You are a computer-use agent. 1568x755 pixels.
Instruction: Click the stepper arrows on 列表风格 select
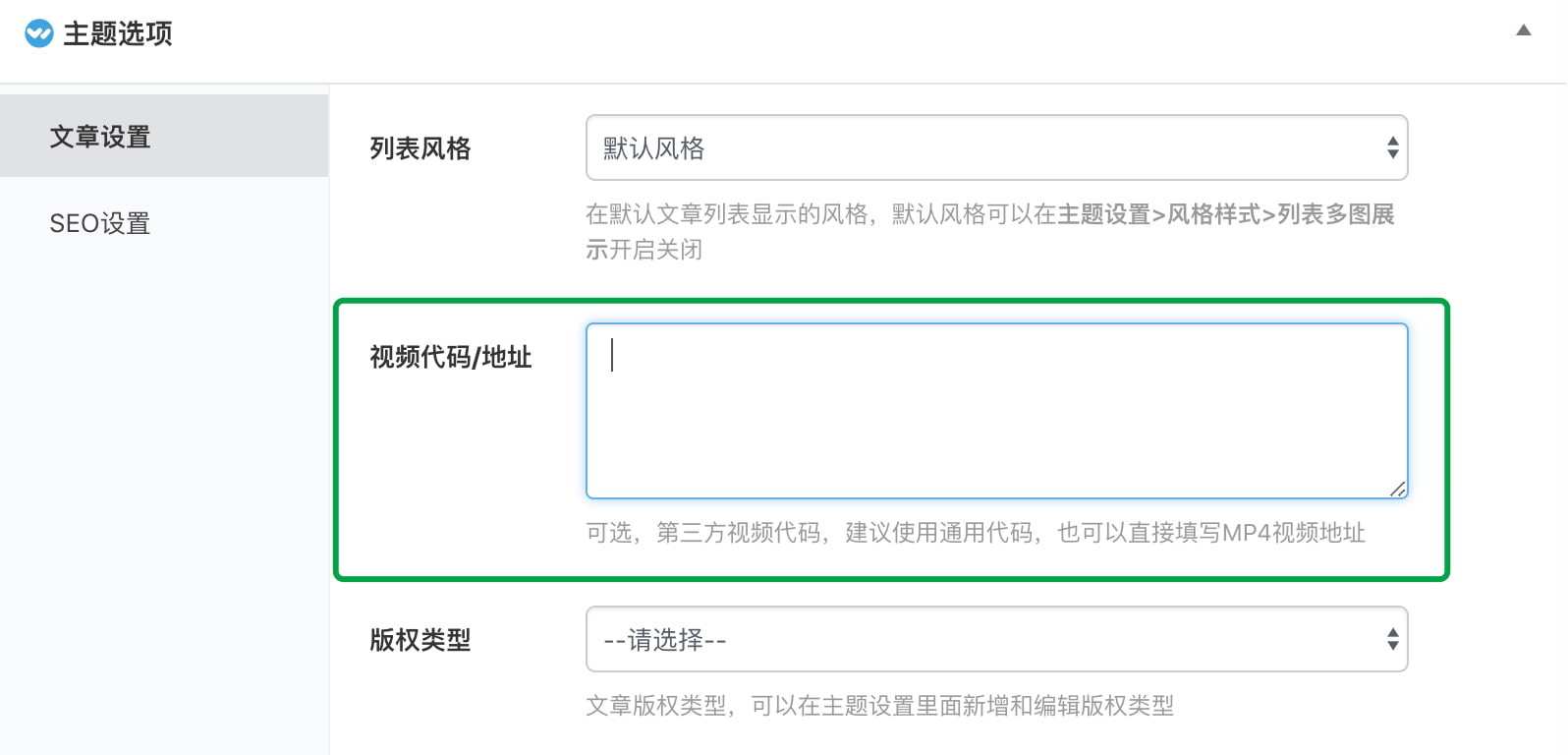[1391, 147]
